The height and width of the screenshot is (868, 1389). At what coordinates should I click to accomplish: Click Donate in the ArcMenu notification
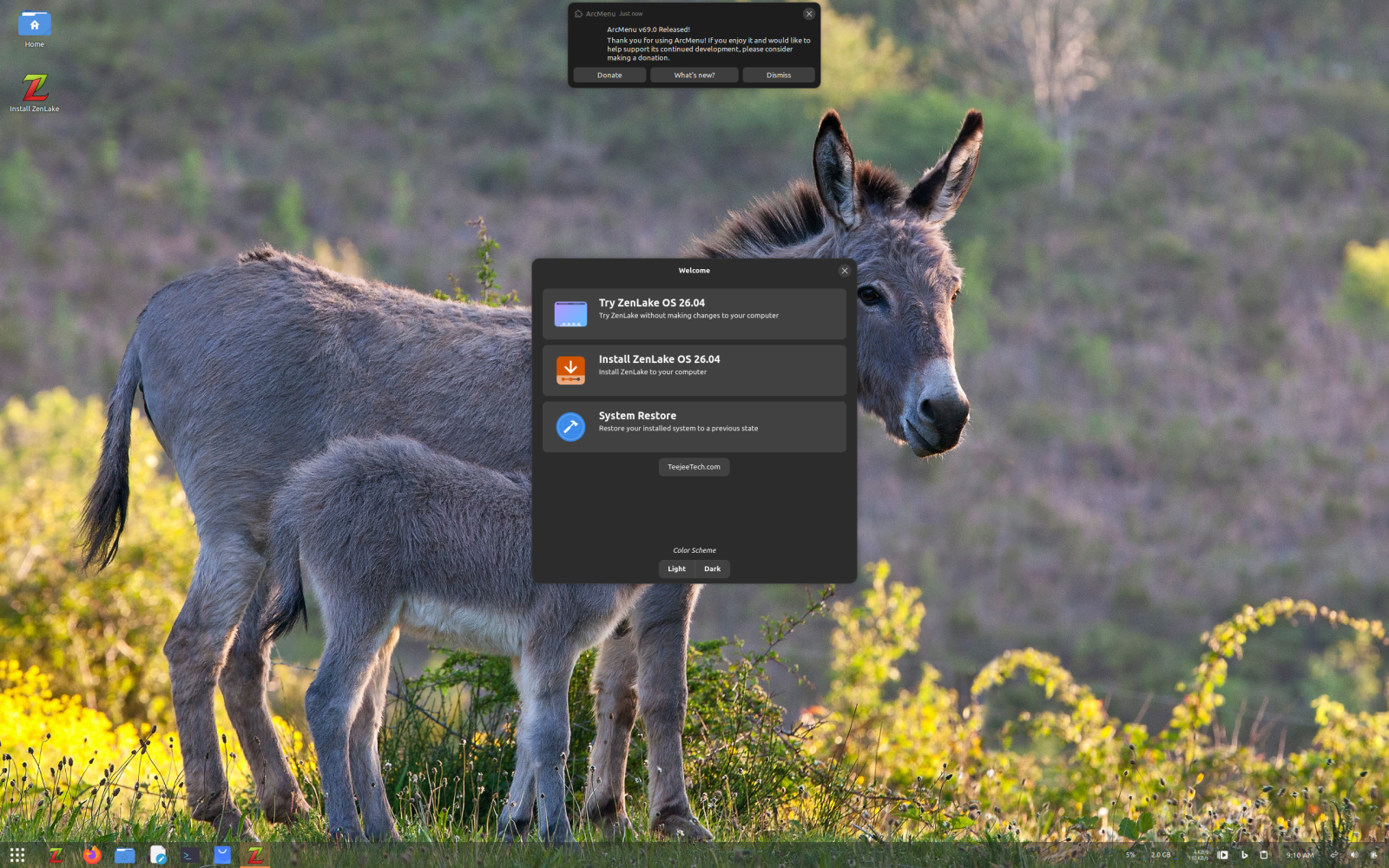[609, 76]
